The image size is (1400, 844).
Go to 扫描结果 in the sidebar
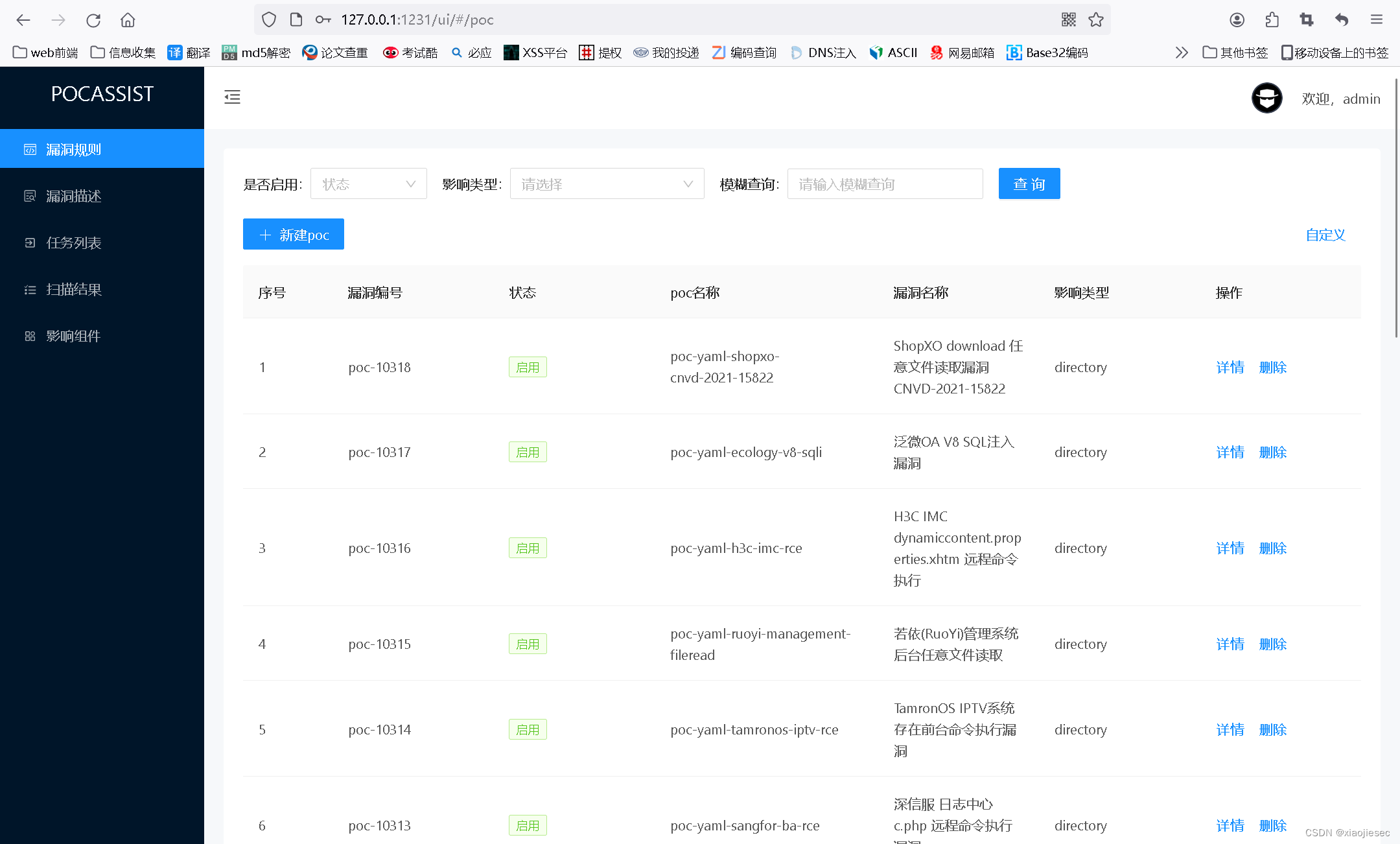pyautogui.click(x=73, y=290)
